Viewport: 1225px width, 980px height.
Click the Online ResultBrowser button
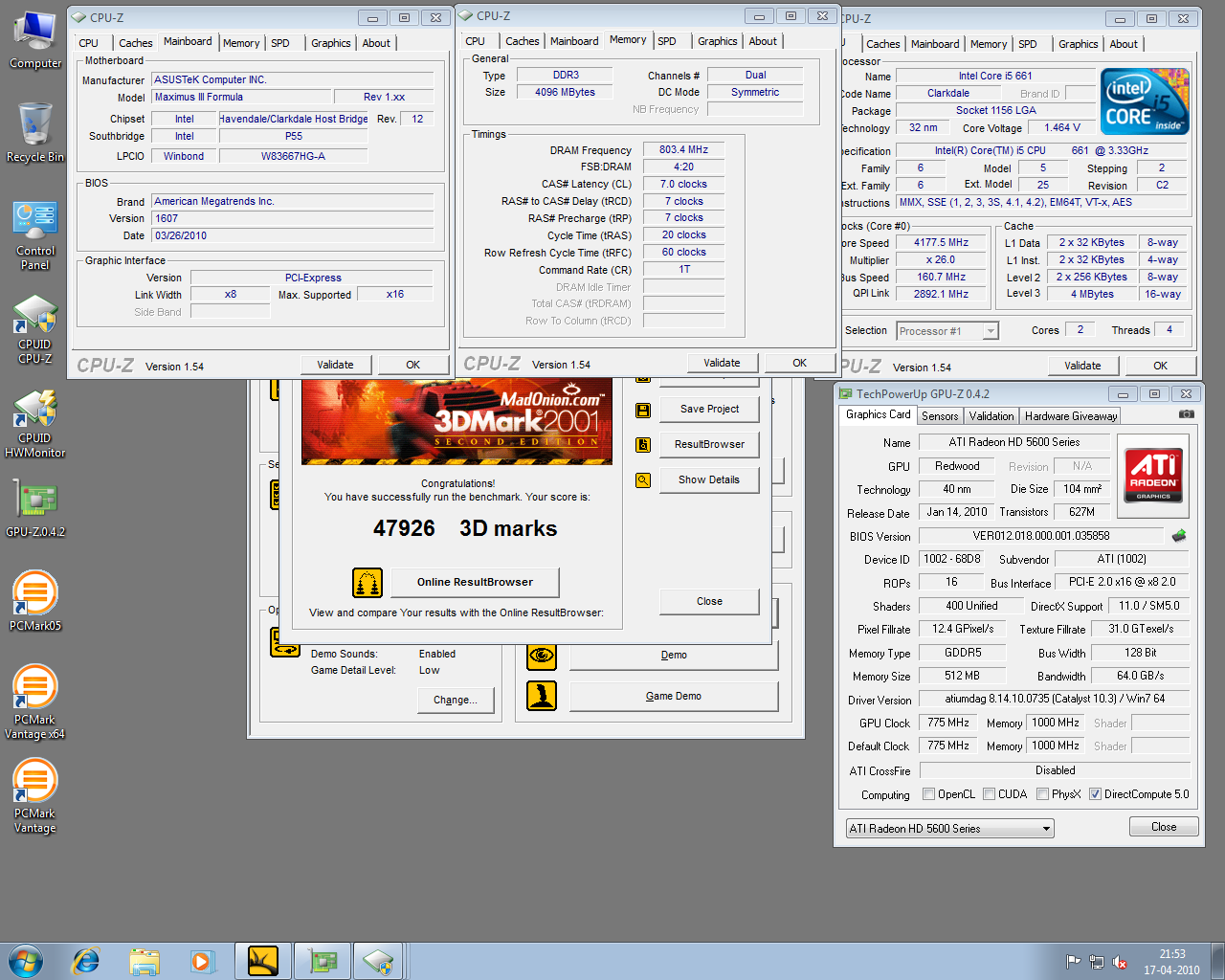click(475, 582)
